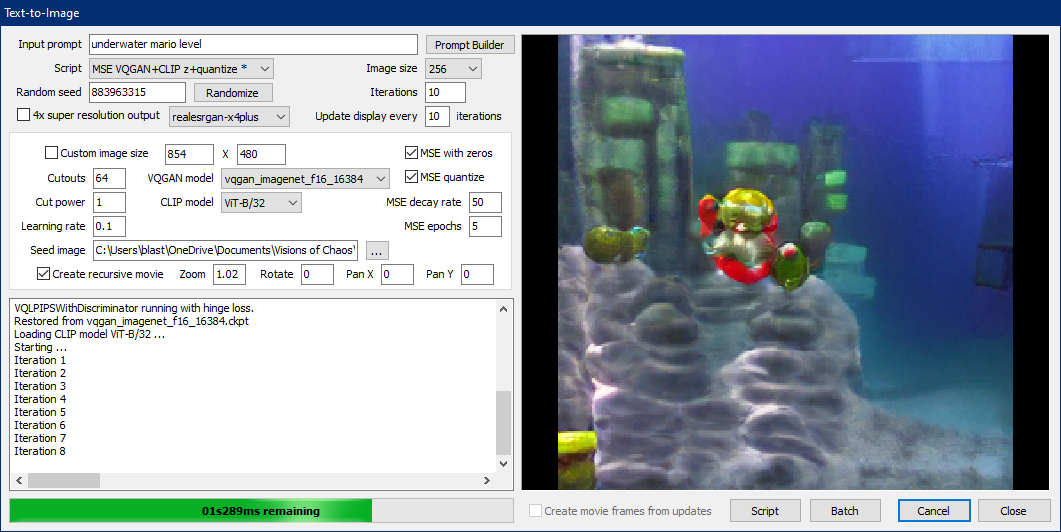Viewport: 1061px width, 532px height.
Task: Click the Batch button
Action: pyautogui.click(x=845, y=511)
